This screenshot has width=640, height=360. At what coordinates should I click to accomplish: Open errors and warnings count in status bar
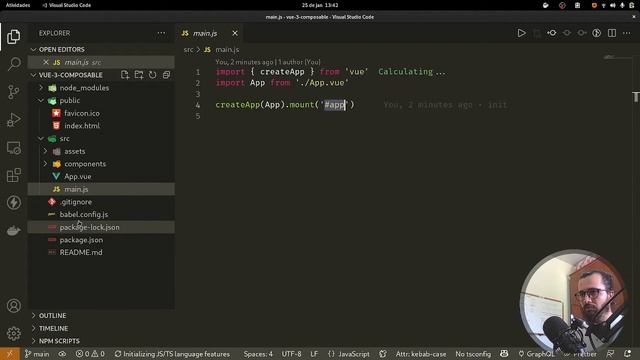point(90,354)
